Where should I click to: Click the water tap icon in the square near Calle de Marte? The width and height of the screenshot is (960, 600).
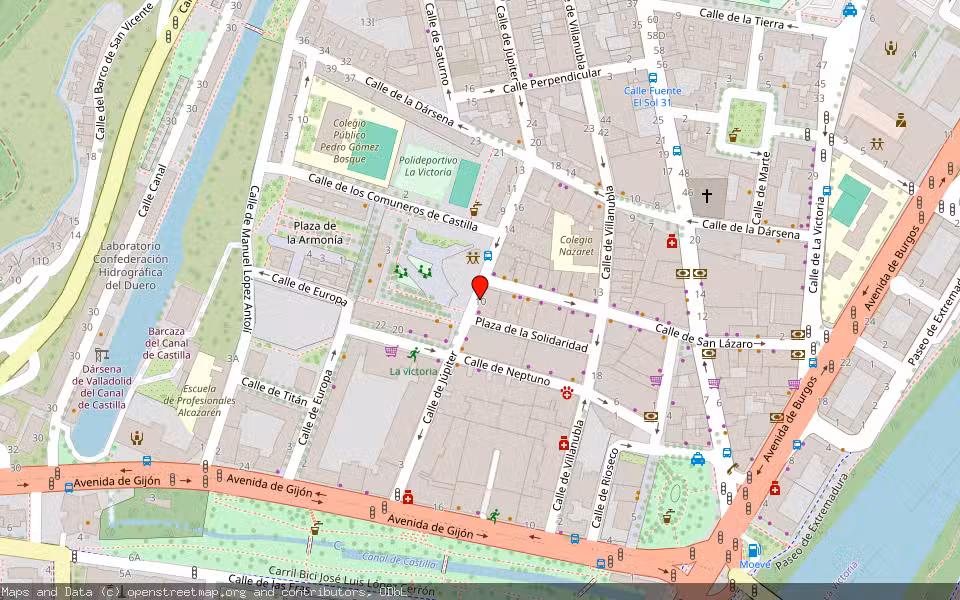click(x=733, y=135)
